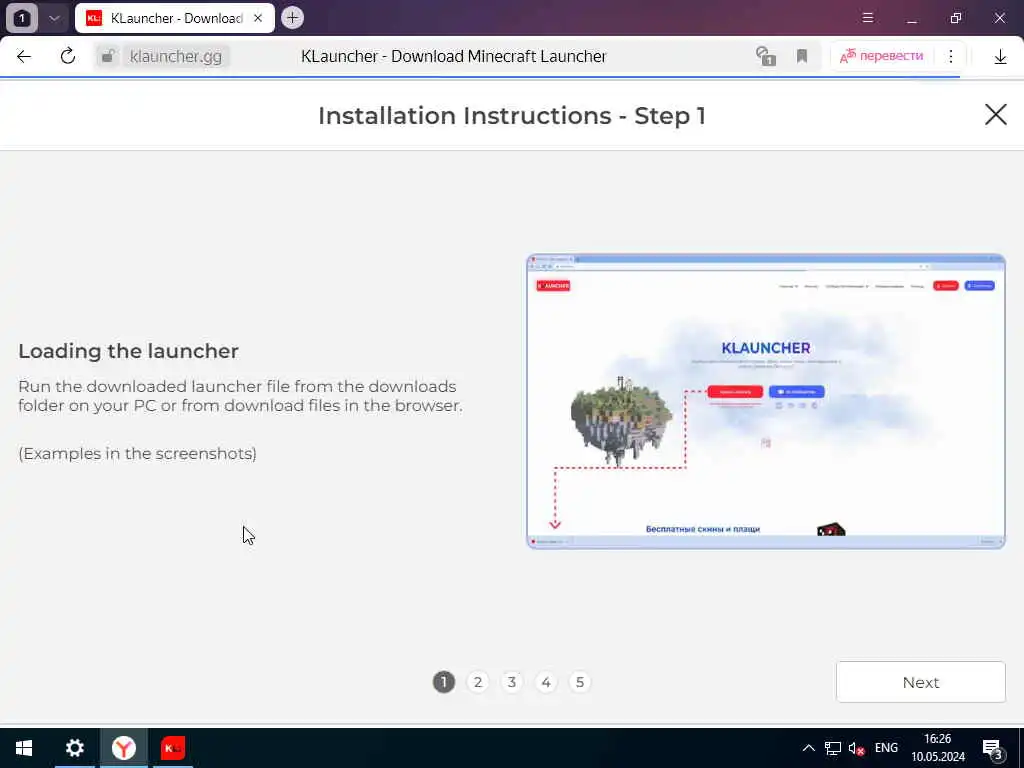Image resolution: width=1024 pixels, height=768 pixels.
Task: Show hidden system tray icons
Action: (808, 748)
